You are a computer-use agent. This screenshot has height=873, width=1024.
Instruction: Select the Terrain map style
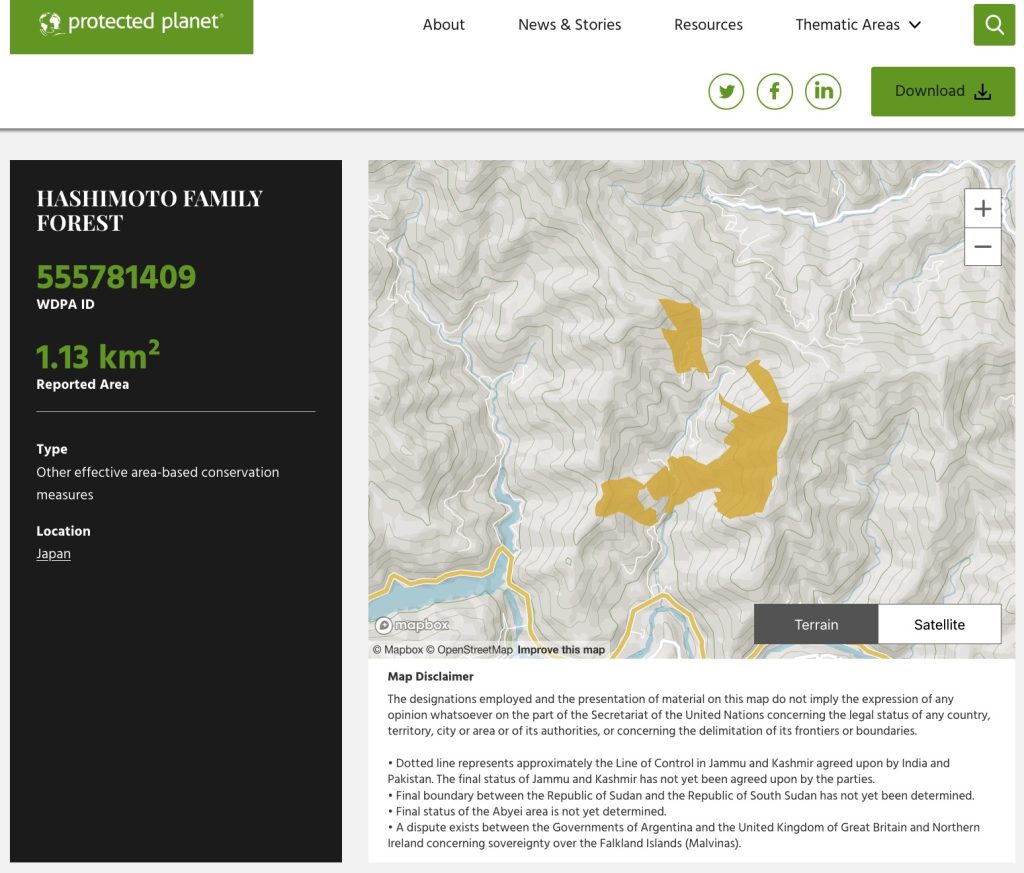point(816,624)
